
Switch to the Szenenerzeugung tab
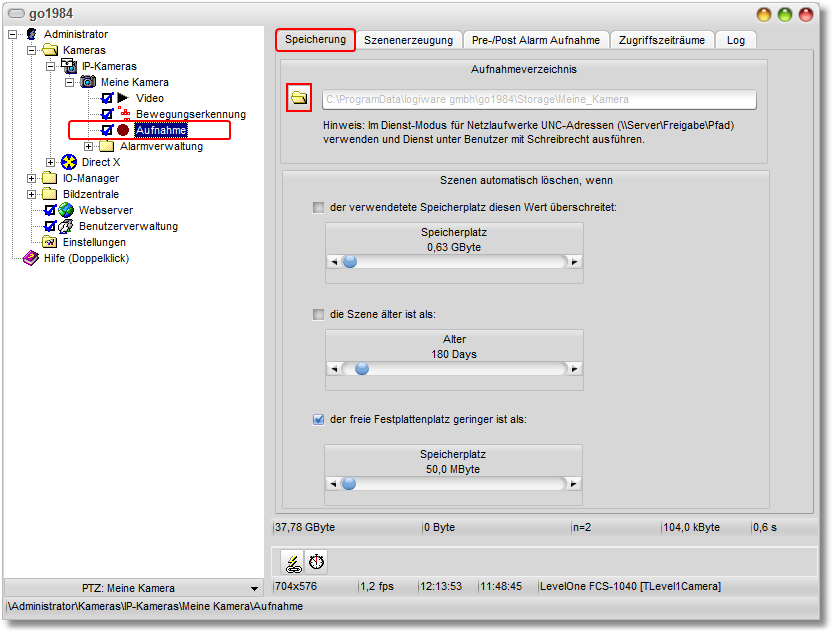(x=408, y=40)
